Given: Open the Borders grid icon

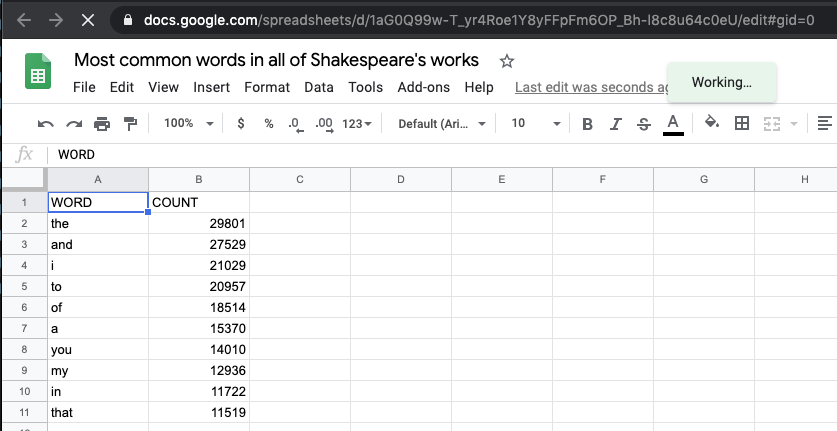Looking at the screenshot, I should 741,123.
